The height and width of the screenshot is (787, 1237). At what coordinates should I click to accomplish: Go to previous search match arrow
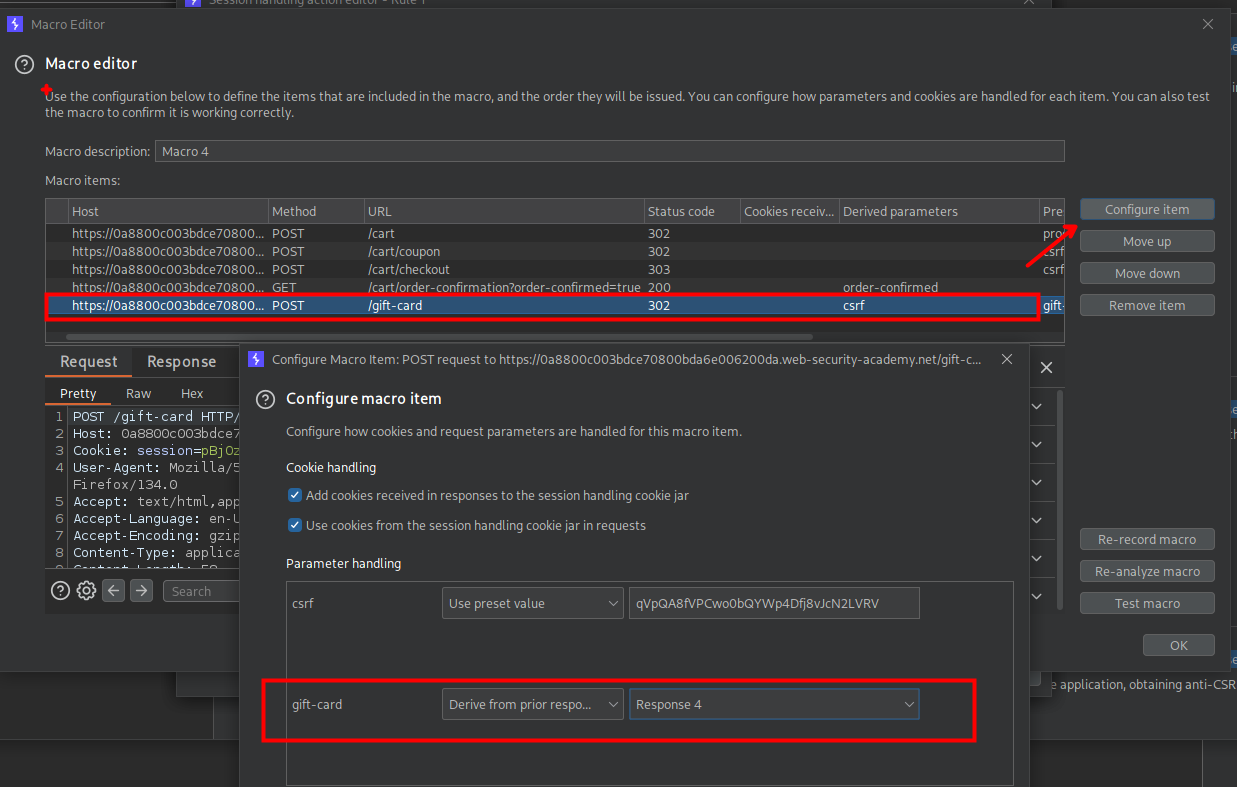coord(114,591)
